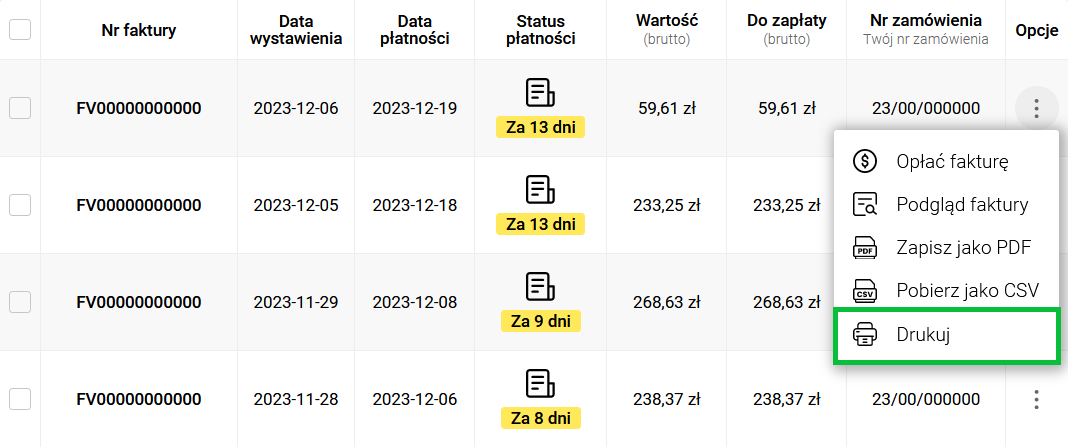Click the invoice status icon above Za 8 dni
This screenshot has height=447, width=1068.
pyautogui.click(x=540, y=384)
